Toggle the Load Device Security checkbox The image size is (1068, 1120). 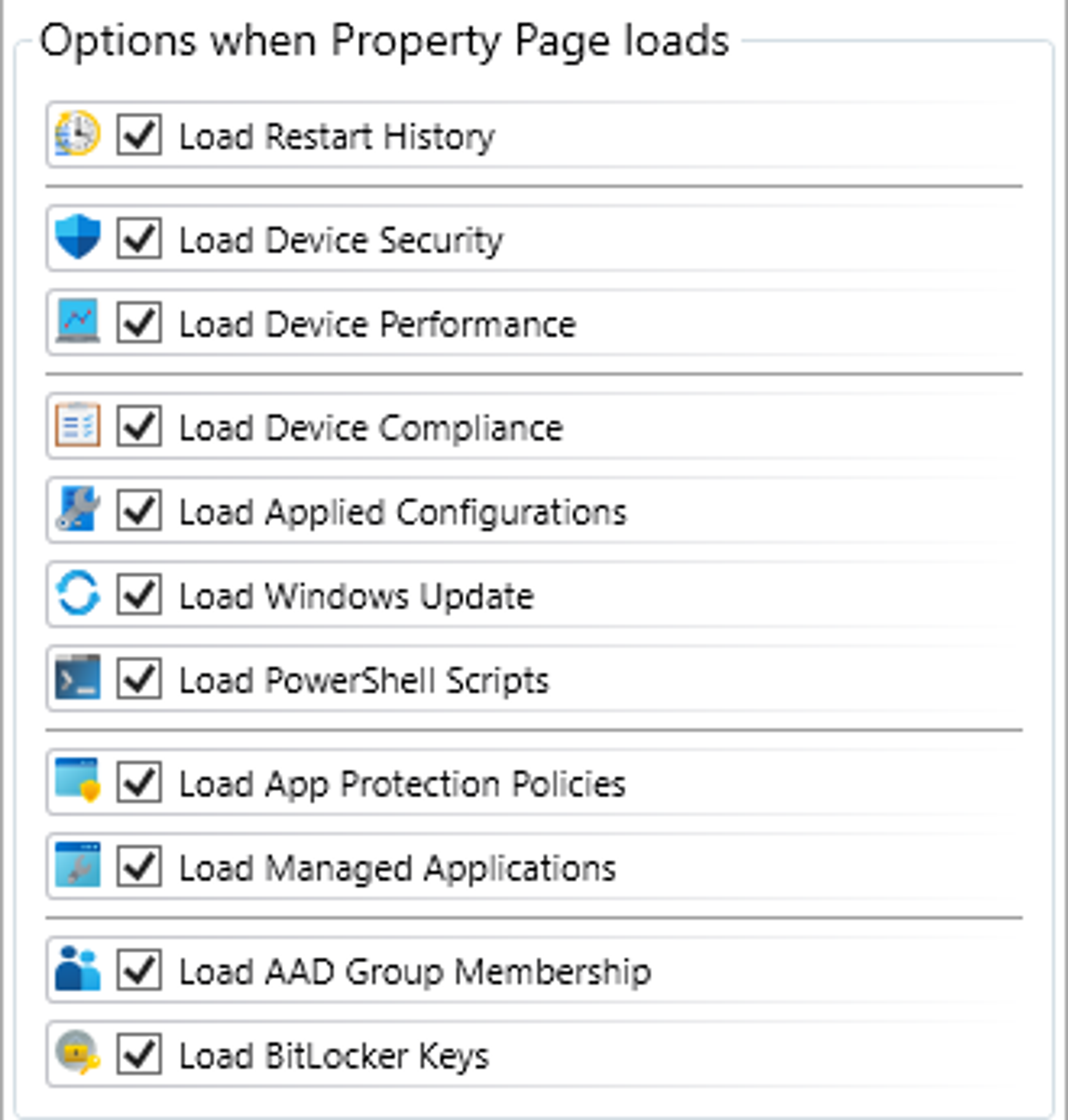pos(139,238)
